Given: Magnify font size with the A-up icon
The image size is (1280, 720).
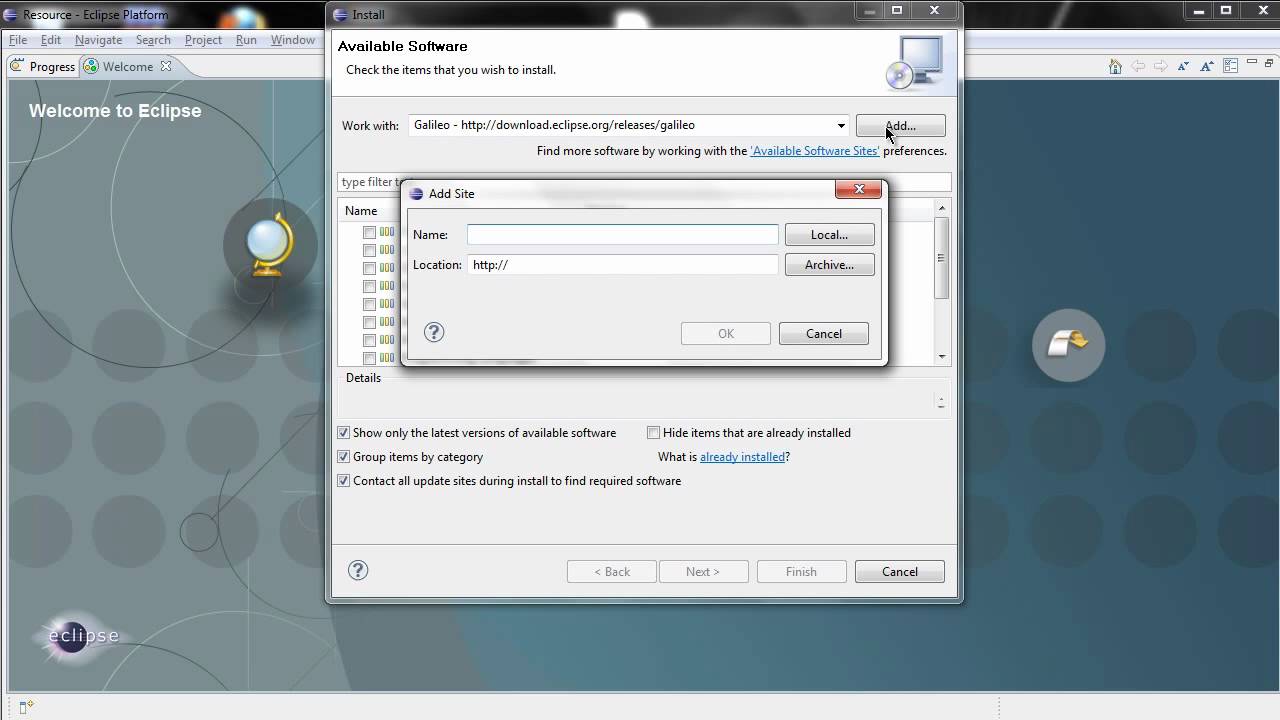Looking at the screenshot, I should click(x=1207, y=66).
